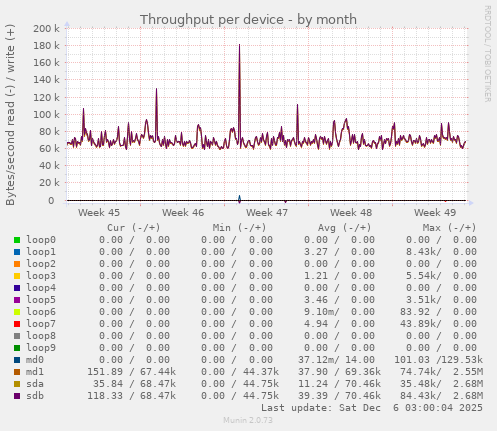Click the 'loop4' legend label
Screen dimensions: 497x431
(41, 288)
